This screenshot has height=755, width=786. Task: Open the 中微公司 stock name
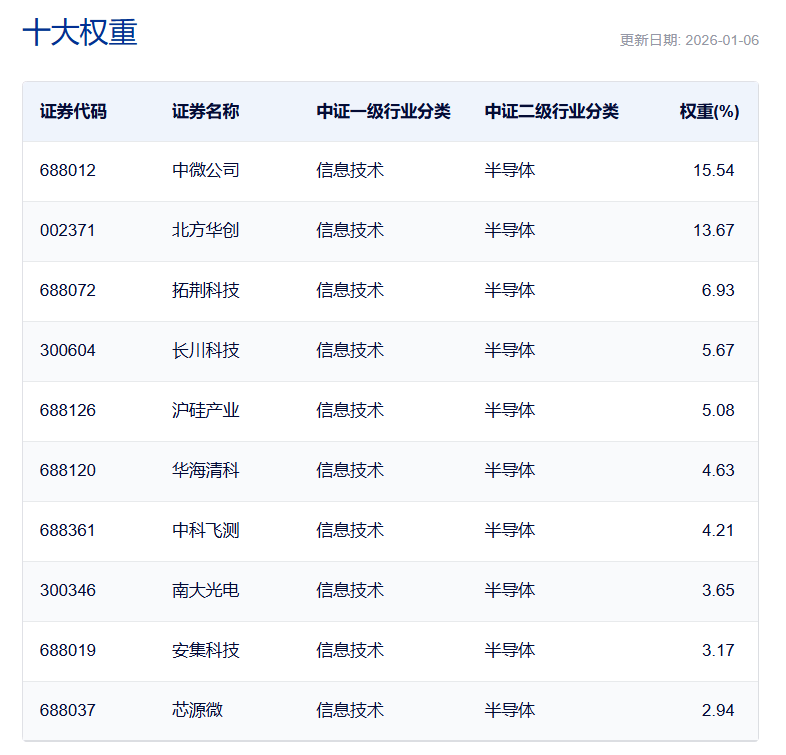pos(205,170)
